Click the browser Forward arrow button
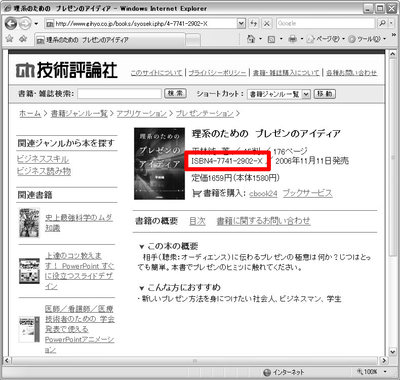 pos(25,24)
